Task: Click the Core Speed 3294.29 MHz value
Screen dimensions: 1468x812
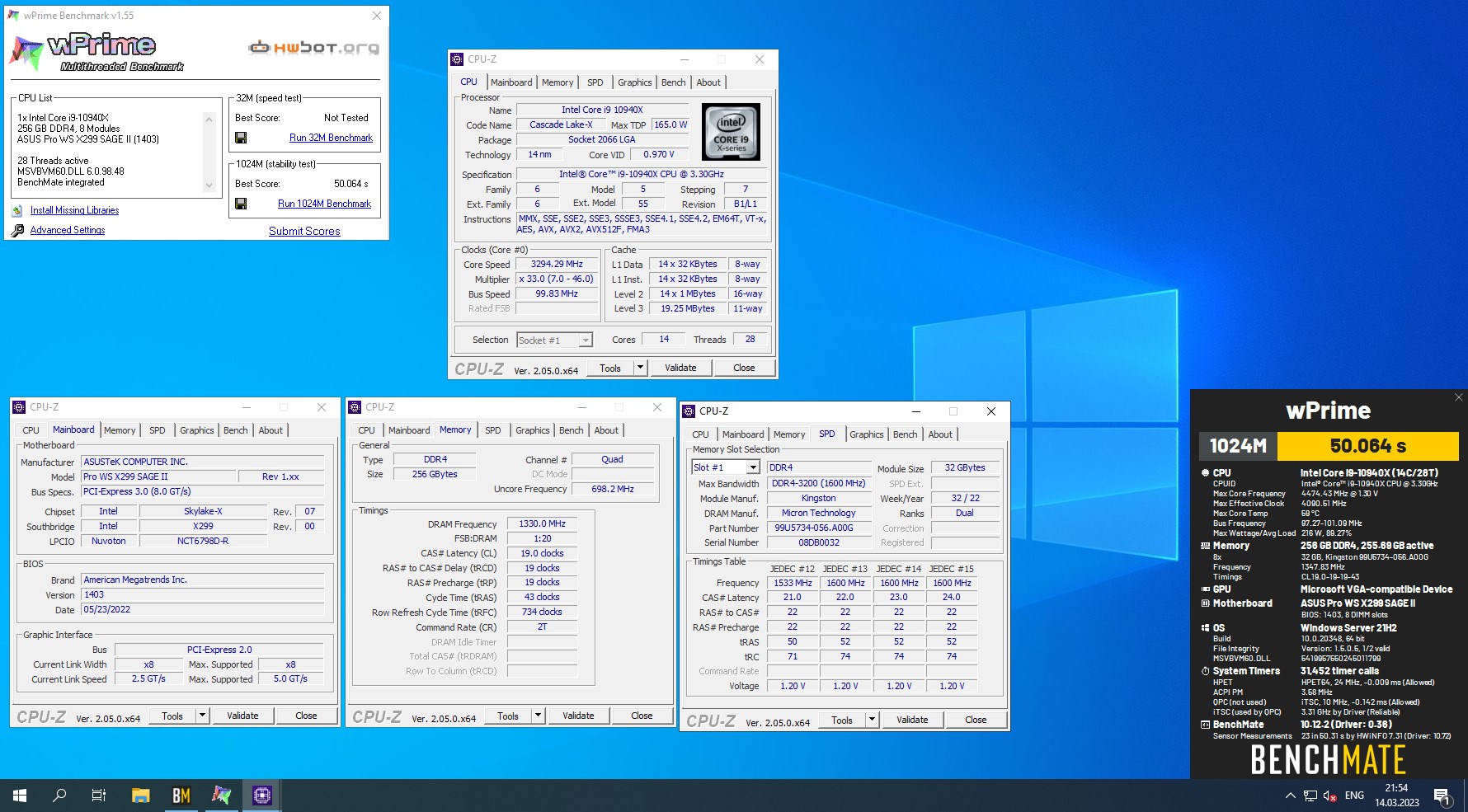Action: pos(557,264)
